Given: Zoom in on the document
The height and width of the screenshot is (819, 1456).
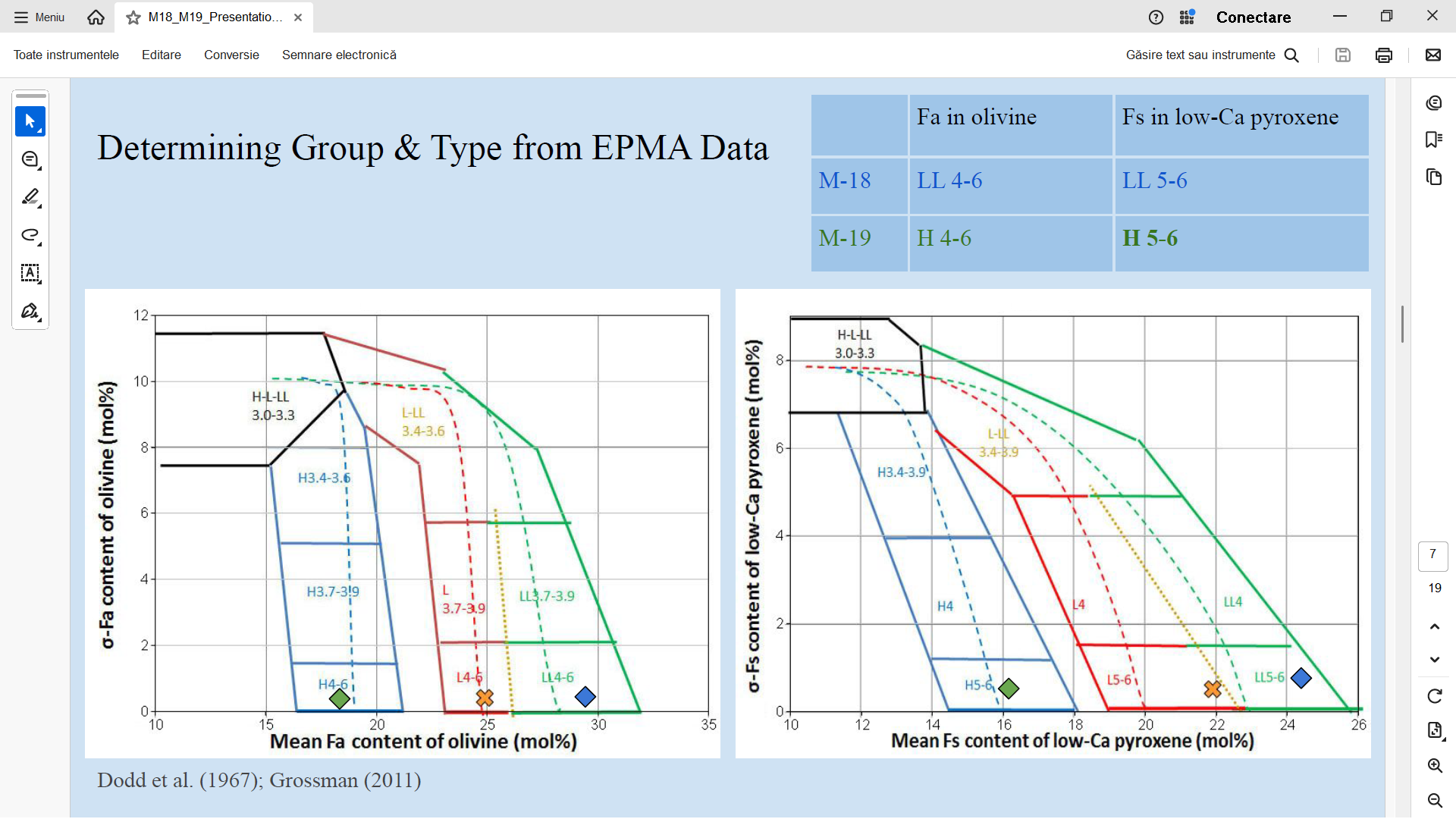Looking at the screenshot, I should 1434,765.
